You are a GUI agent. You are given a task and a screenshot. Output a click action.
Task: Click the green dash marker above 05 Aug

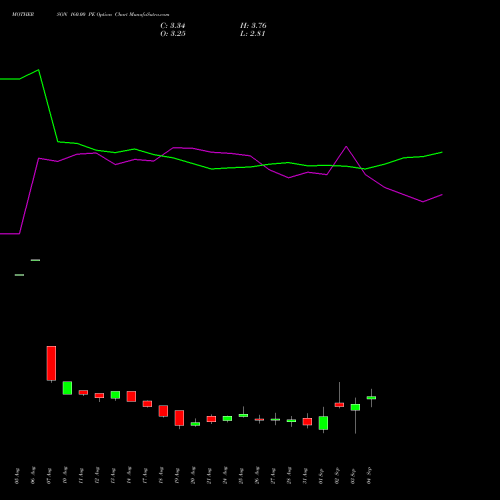(19, 275)
